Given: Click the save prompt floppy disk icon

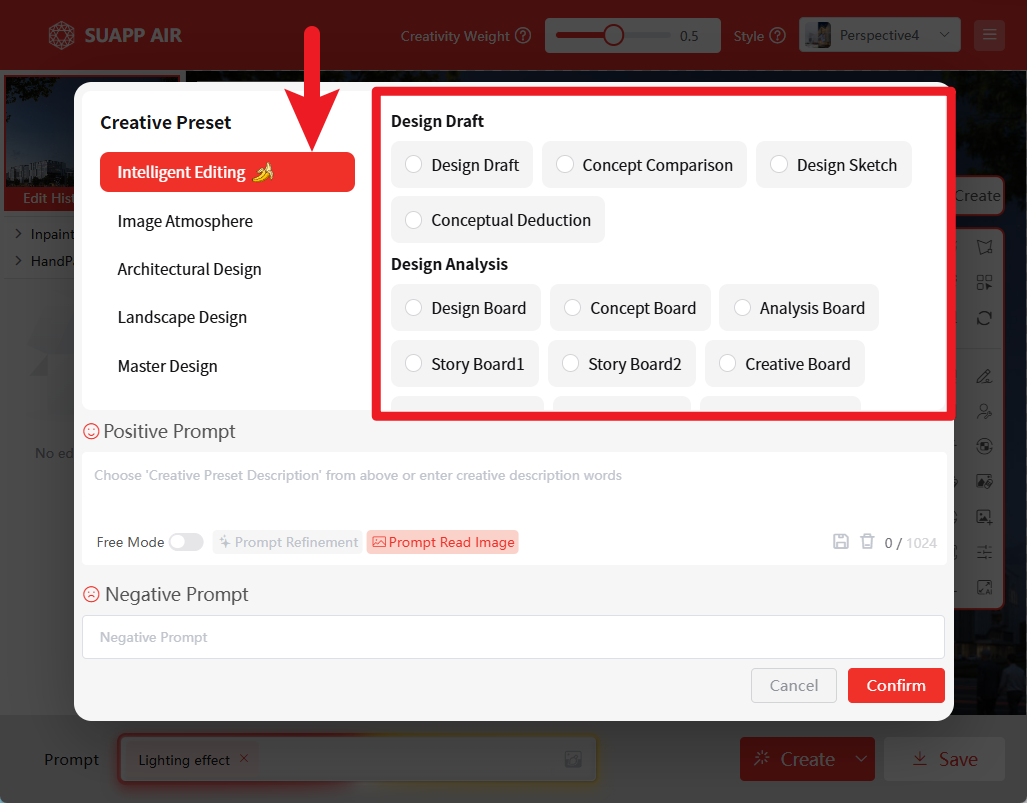Looking at the screenshot, I should click(x=841, y=542).
